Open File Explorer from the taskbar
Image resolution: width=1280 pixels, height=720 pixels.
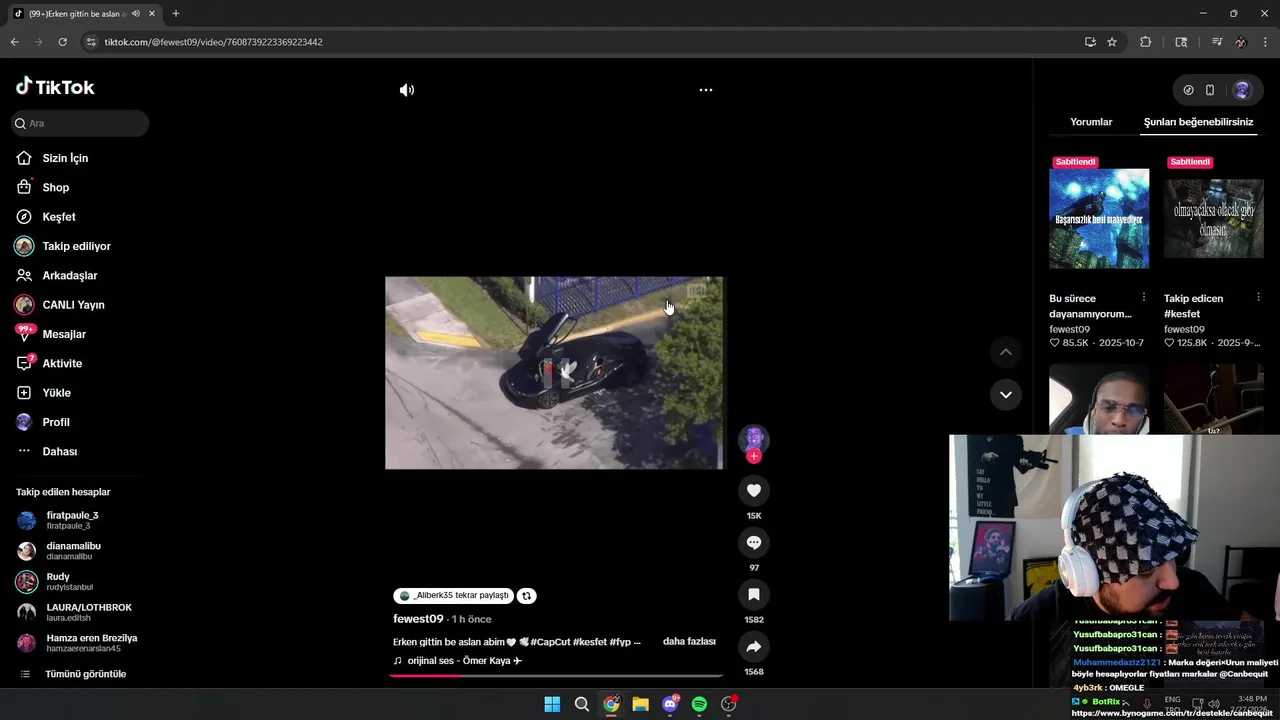click(x=640, y=704)
